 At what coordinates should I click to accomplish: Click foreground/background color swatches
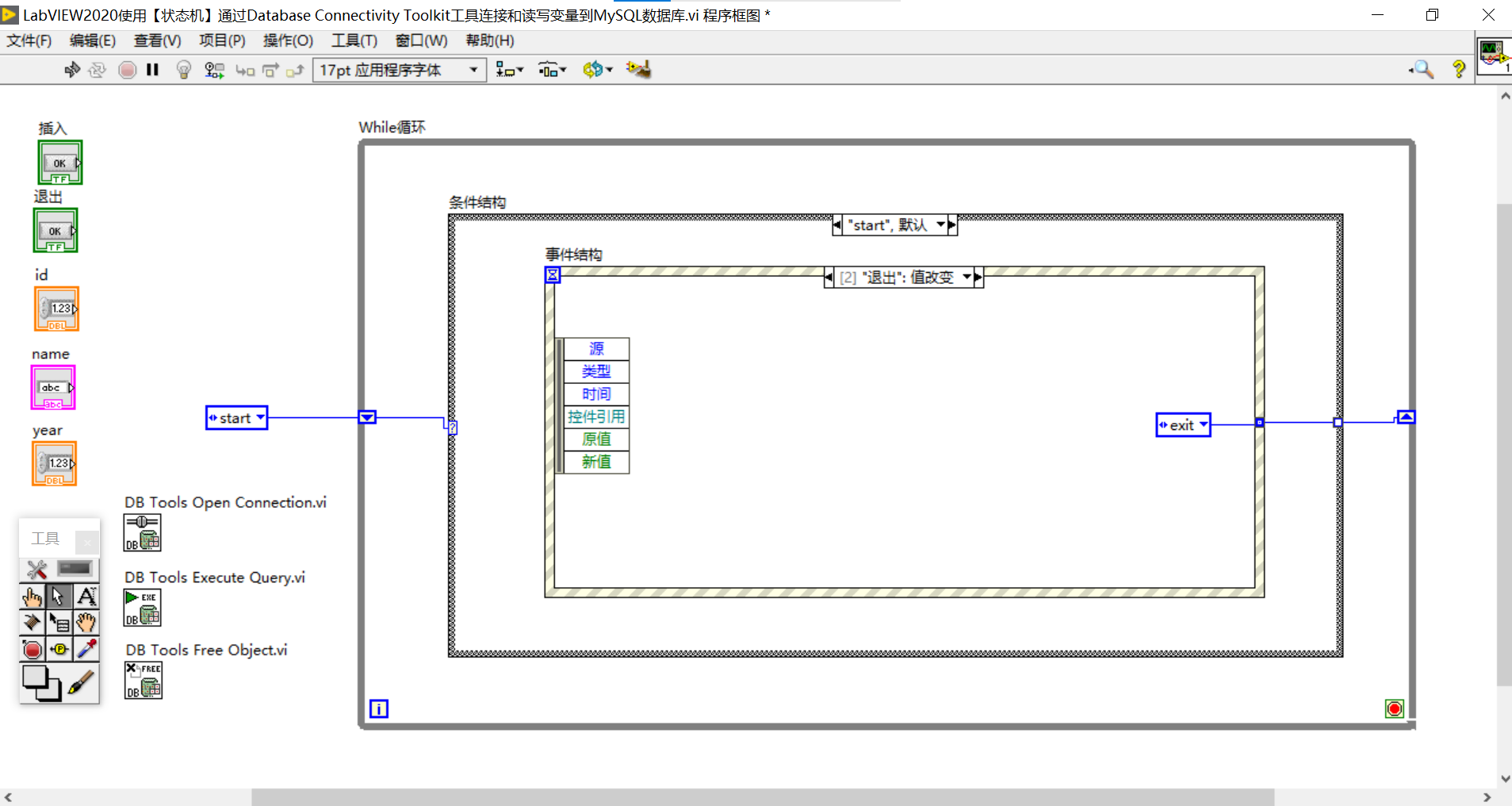[41, 683]
